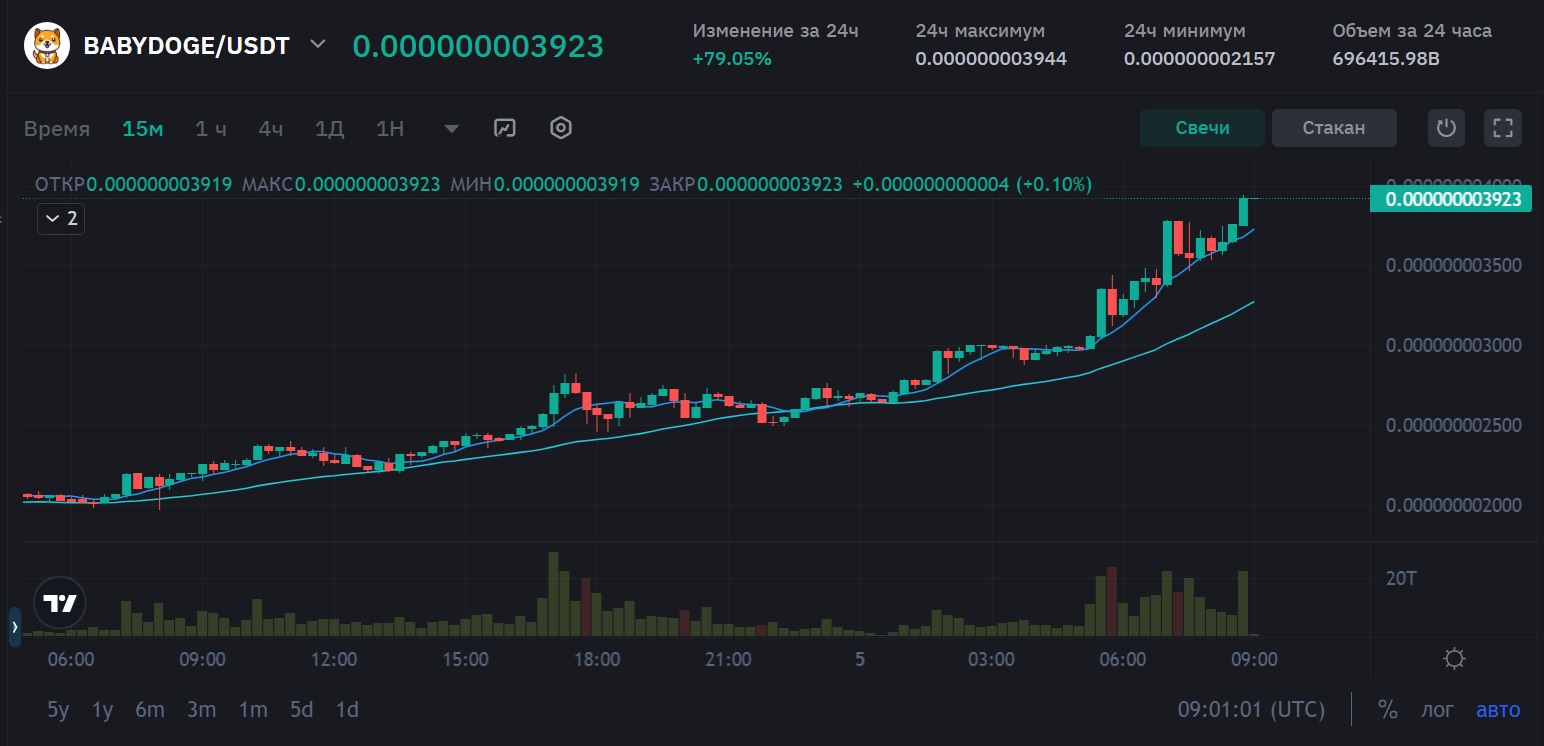1544x746 pixels.
Task: Click the ЗАКР close value in legend
Action: [x=770, y=184]
